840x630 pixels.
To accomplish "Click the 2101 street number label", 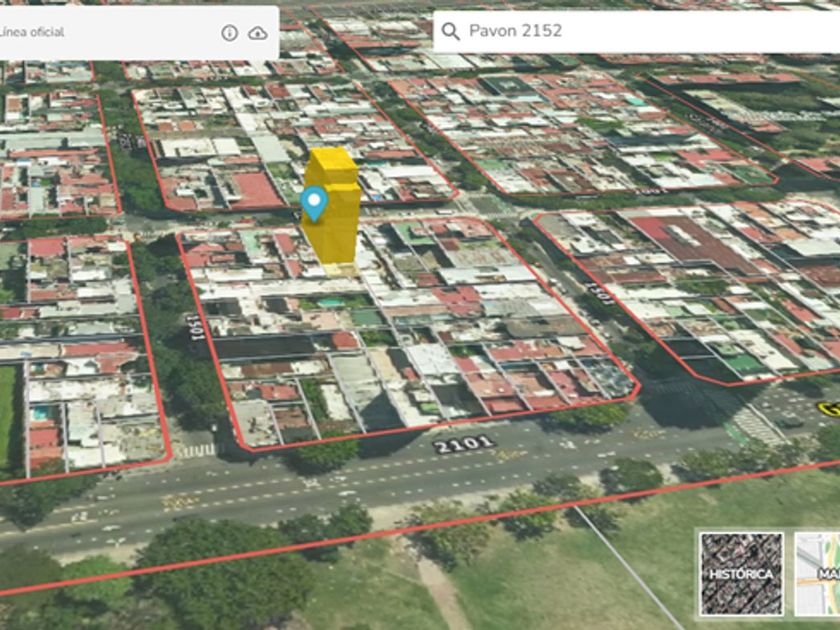I will pyautogui.click(x=464, y=443).
